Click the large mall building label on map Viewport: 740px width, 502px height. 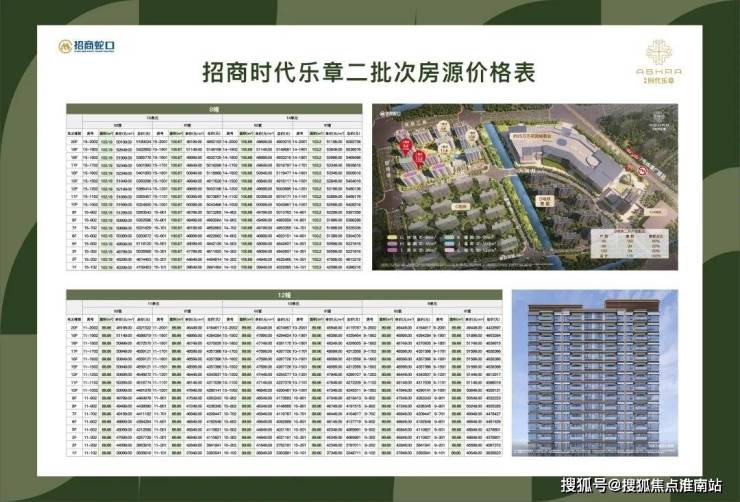click(531, 136)
